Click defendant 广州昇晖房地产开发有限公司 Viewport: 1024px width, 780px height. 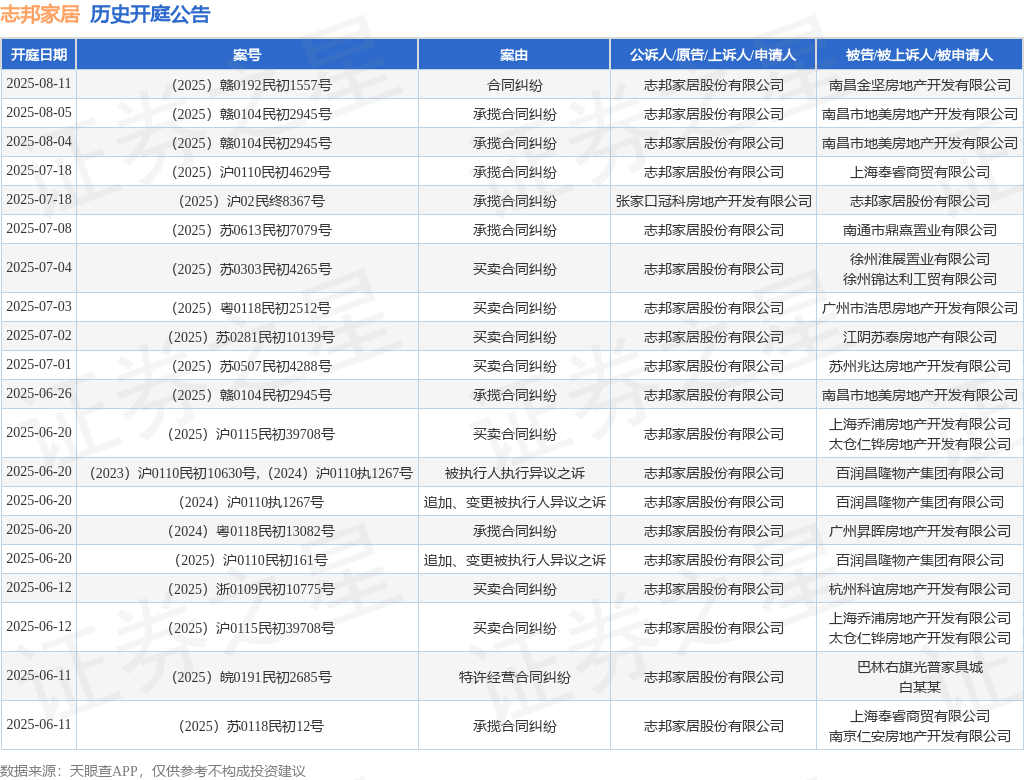click(920, 531)
